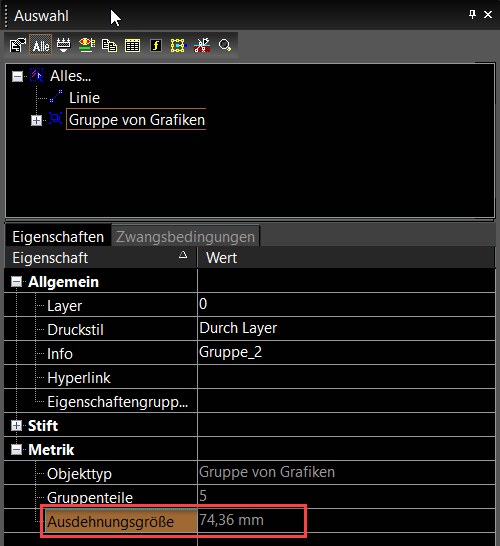Sort by the 'Eigenschaft' column header

[x=101, y=258]
